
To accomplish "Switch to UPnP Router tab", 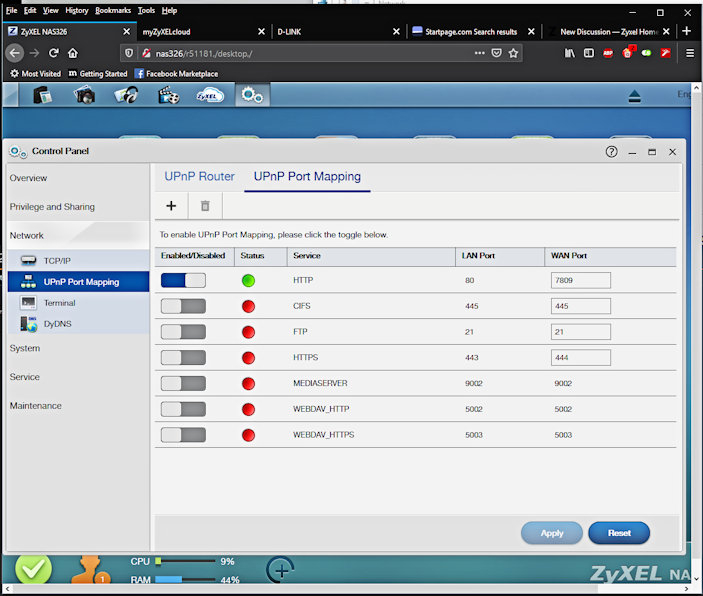I will (x=200, y=177).
